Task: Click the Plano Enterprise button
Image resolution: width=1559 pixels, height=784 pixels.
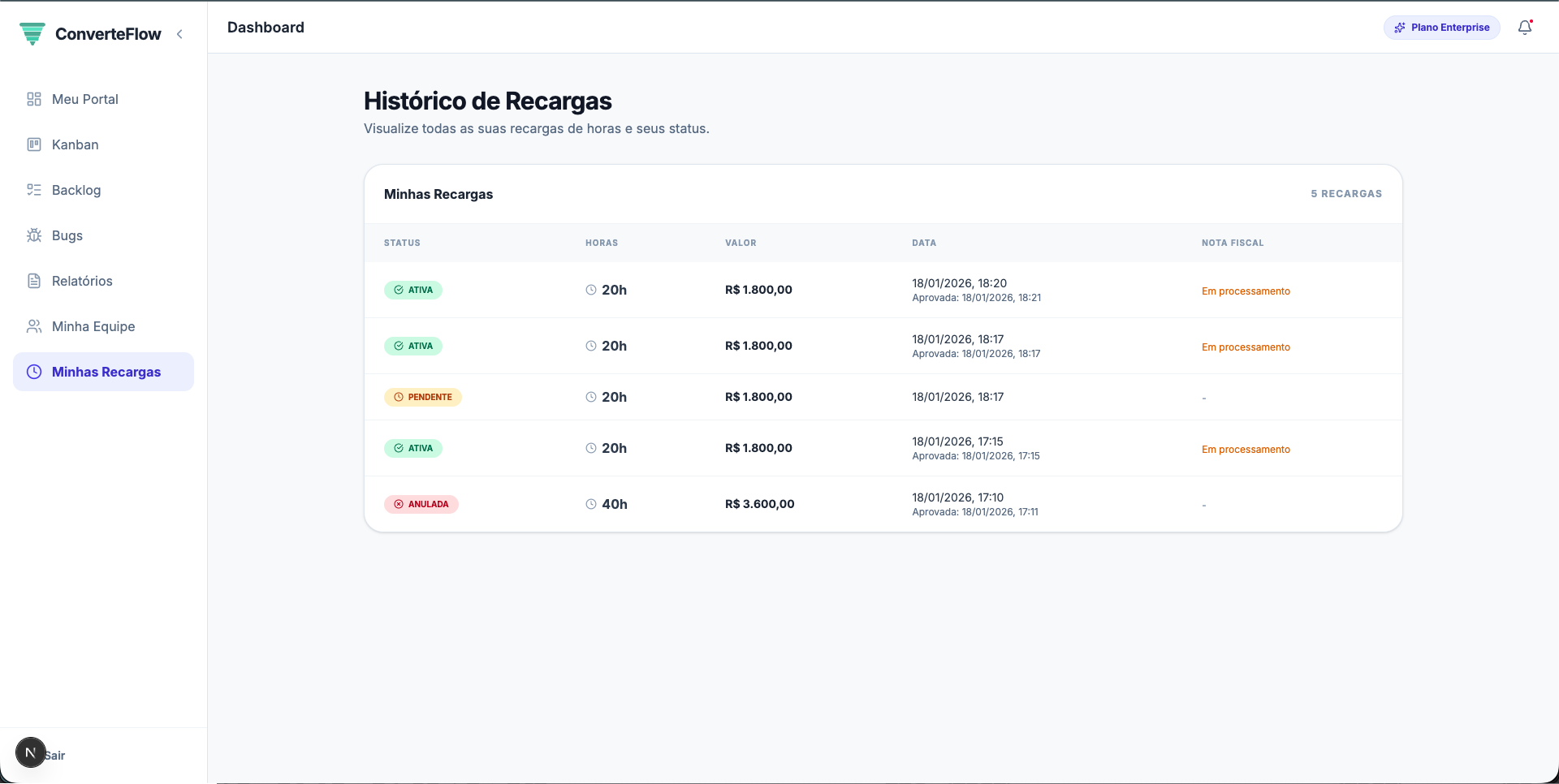Action: coord(1441,27)
